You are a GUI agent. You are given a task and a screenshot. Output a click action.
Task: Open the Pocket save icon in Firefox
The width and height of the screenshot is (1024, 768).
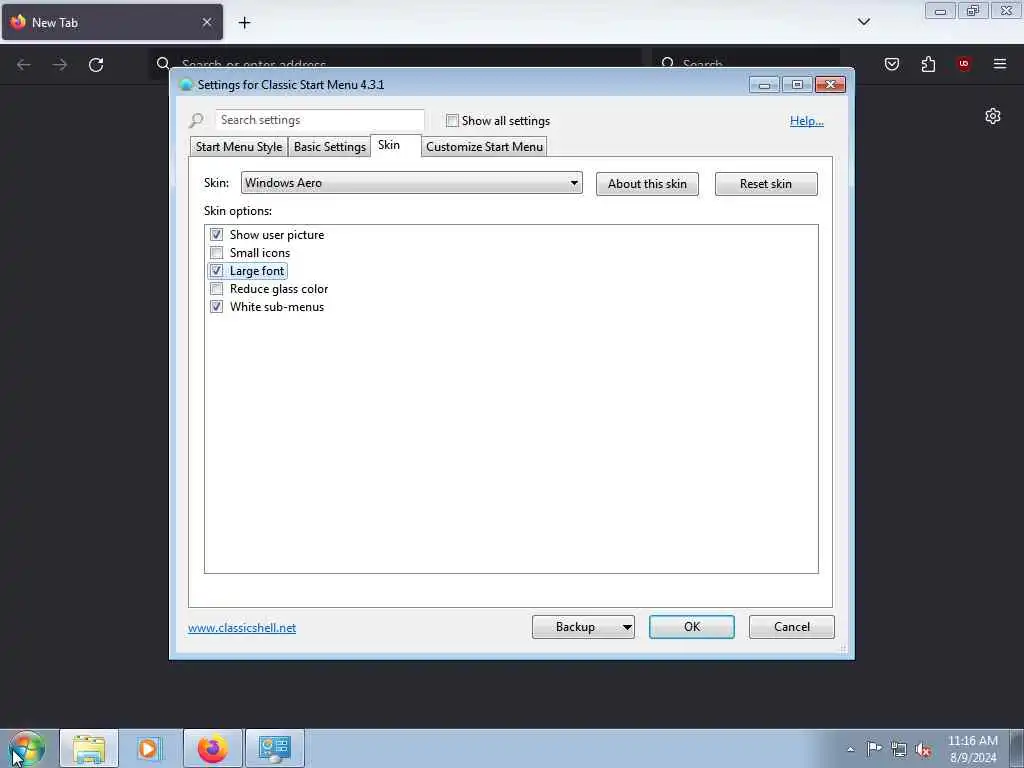pos(891,64)
